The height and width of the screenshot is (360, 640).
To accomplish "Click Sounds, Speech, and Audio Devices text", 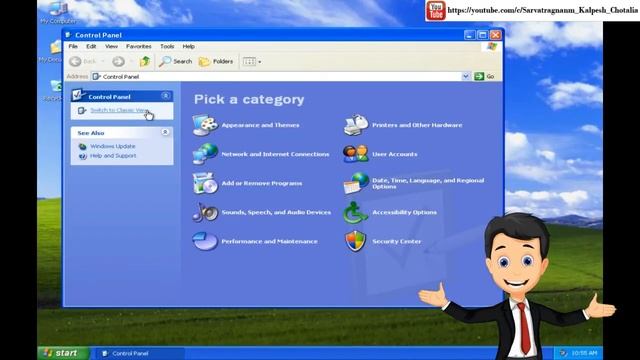I will click(276, 212).
